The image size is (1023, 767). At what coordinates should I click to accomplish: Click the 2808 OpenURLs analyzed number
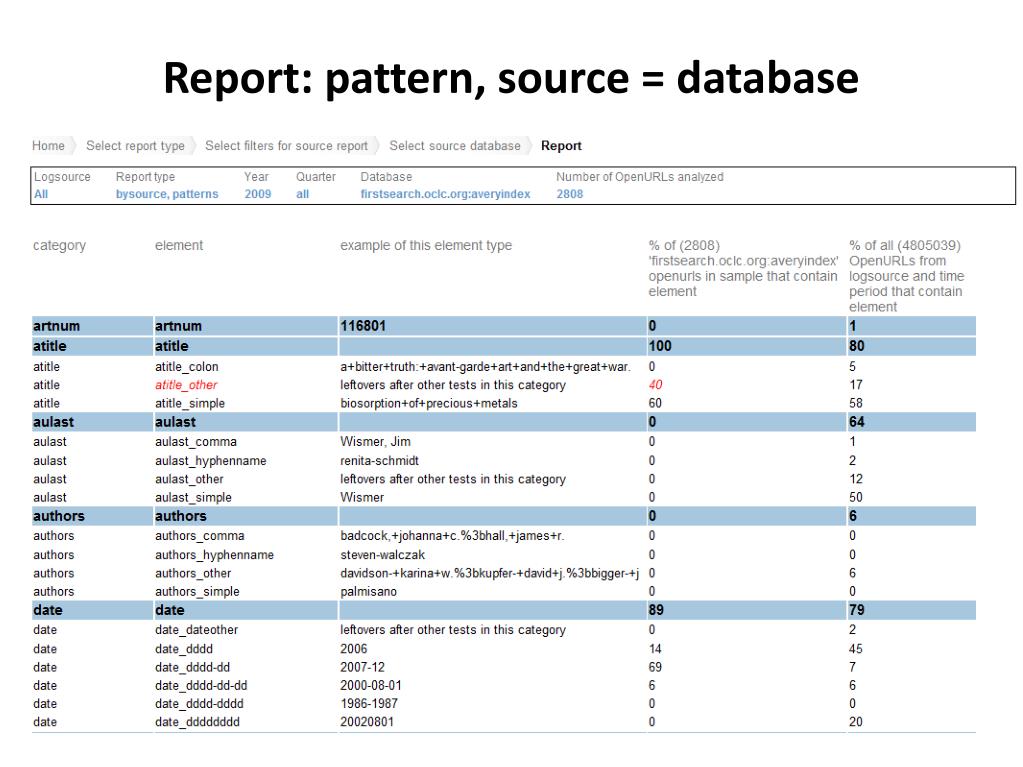(569, 195)
